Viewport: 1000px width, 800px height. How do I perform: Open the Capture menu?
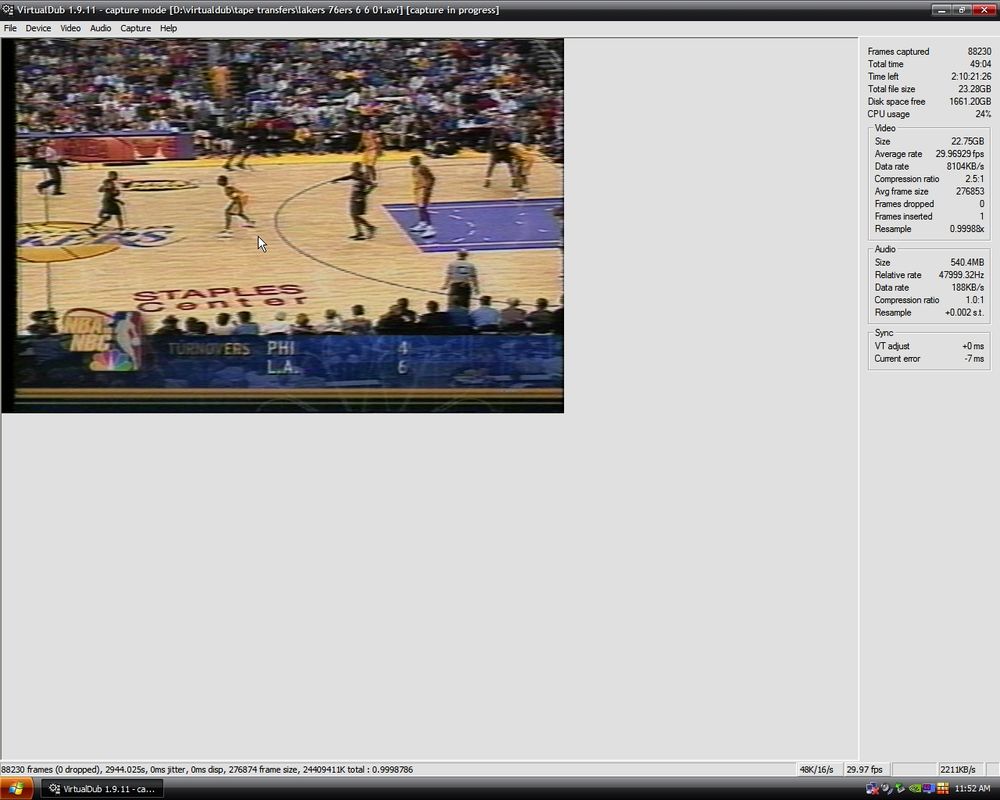tap(136, 28)
